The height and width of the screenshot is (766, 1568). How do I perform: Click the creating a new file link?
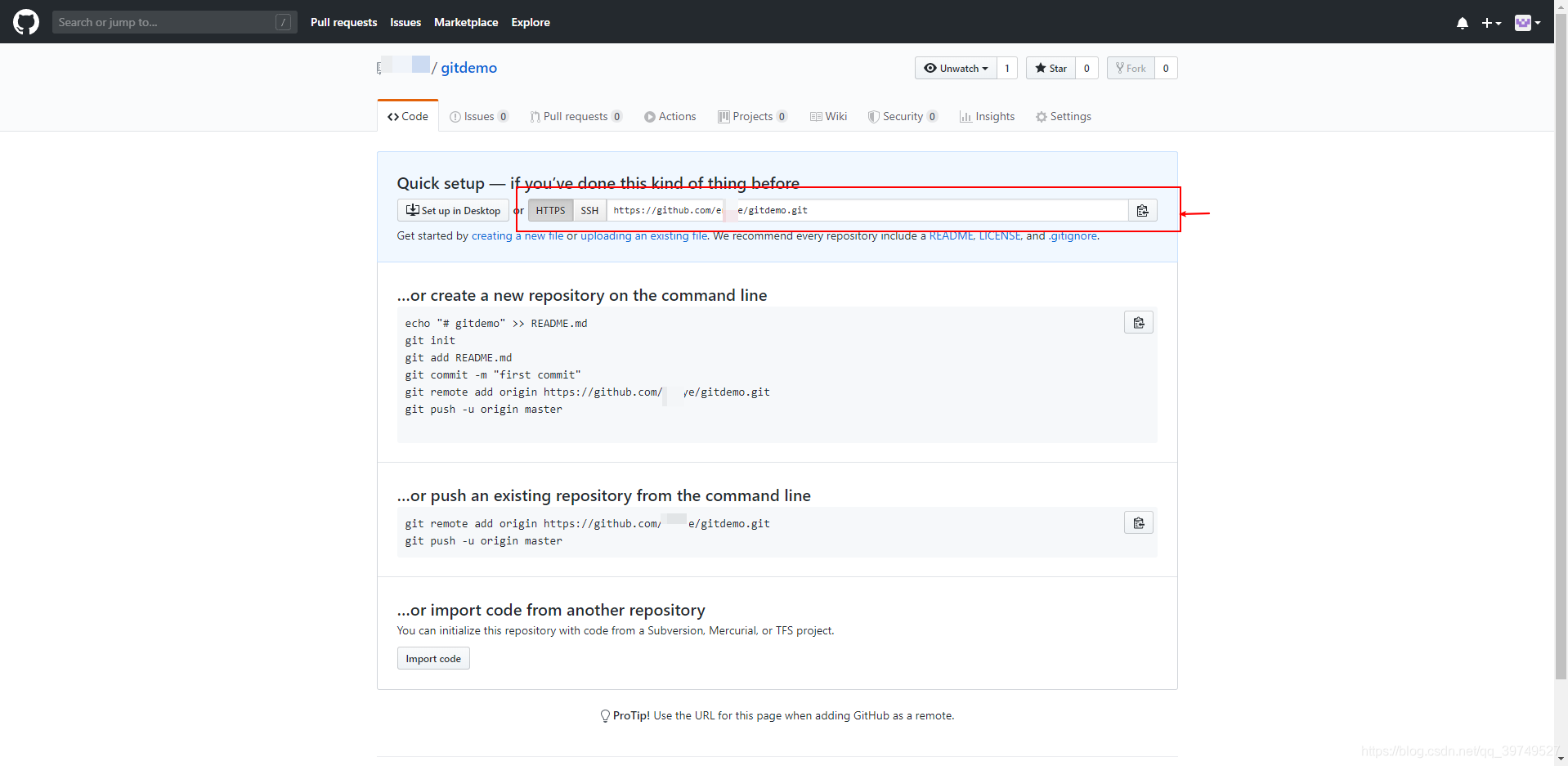pyautogui.click(x=517, y=235)
